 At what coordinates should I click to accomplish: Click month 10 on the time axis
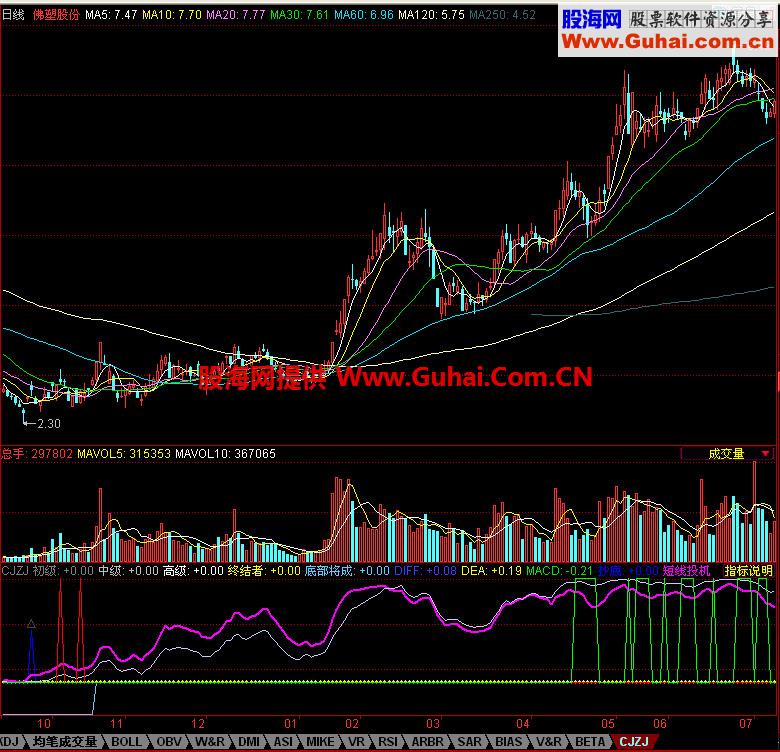pyautogui.click(x=44, y=724)
